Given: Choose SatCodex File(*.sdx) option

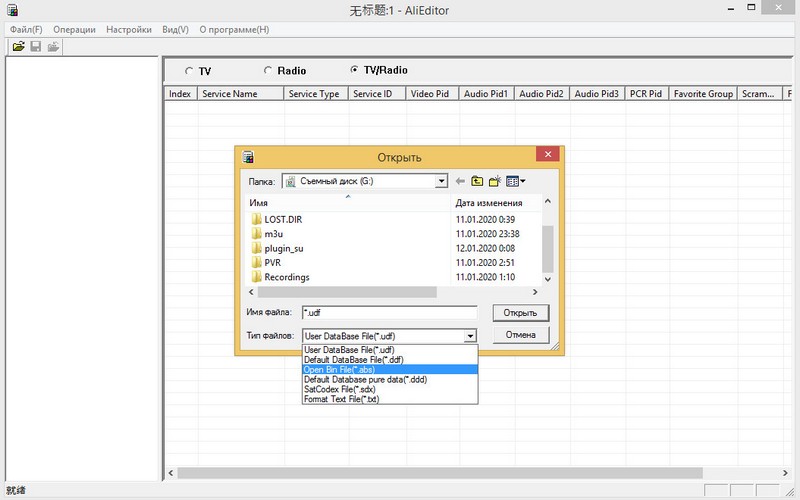Looking at the screenshot, I should pyautogui.click(x=390, y=389).
